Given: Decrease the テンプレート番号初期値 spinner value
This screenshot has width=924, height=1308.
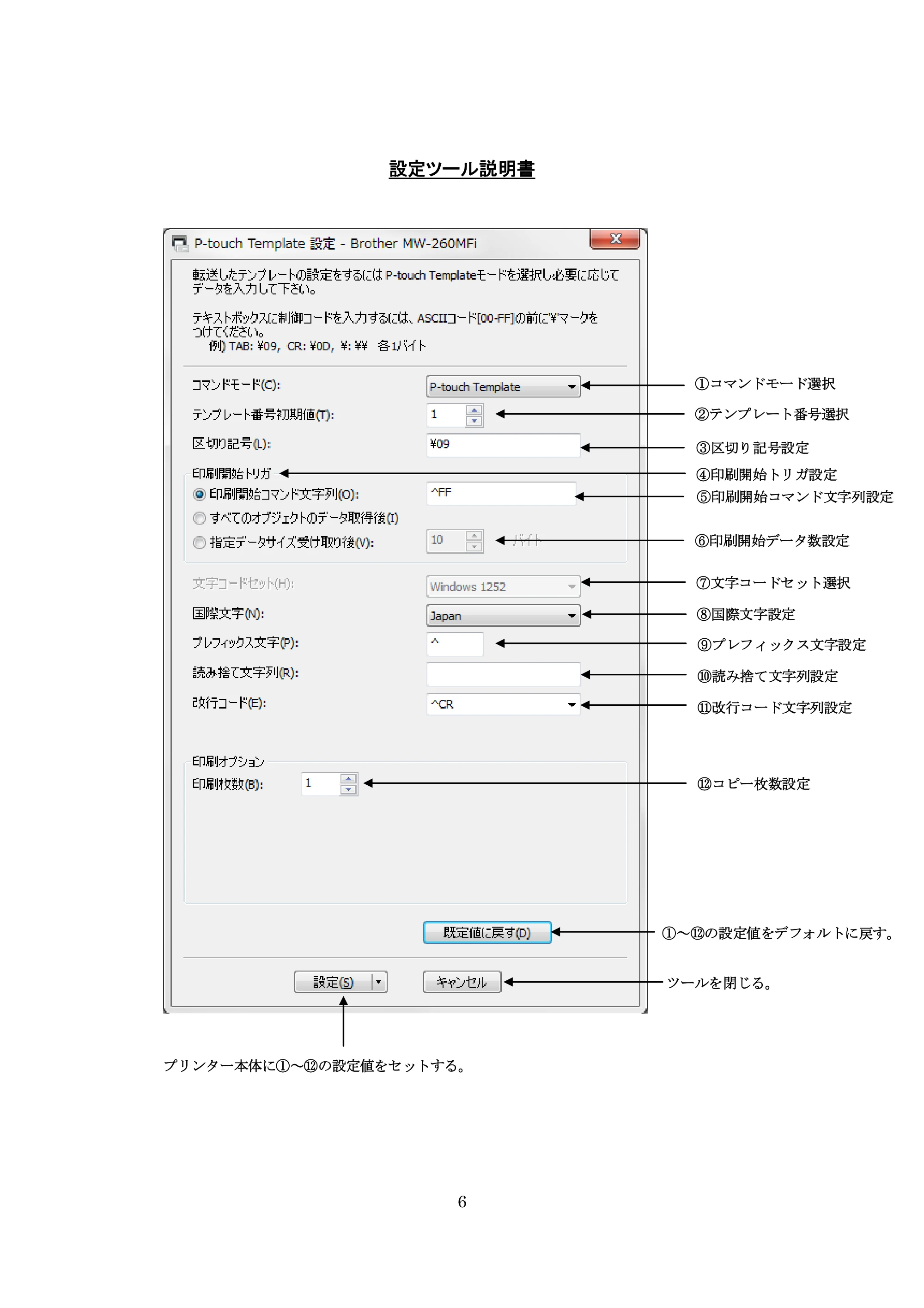Looking at the screenshot, I should pos(474,421).
